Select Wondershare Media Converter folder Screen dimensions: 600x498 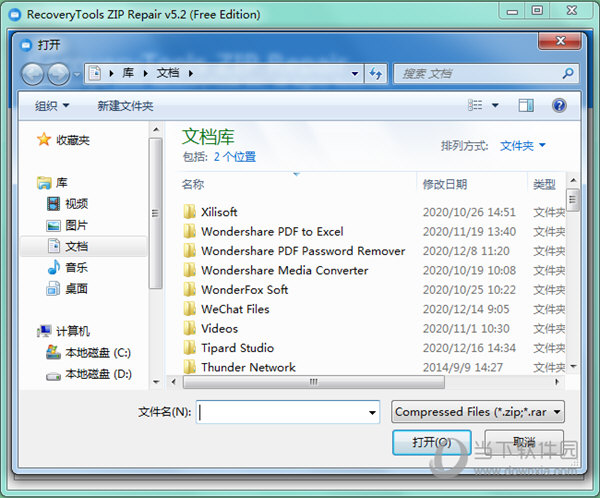click(x=285, y=270)
